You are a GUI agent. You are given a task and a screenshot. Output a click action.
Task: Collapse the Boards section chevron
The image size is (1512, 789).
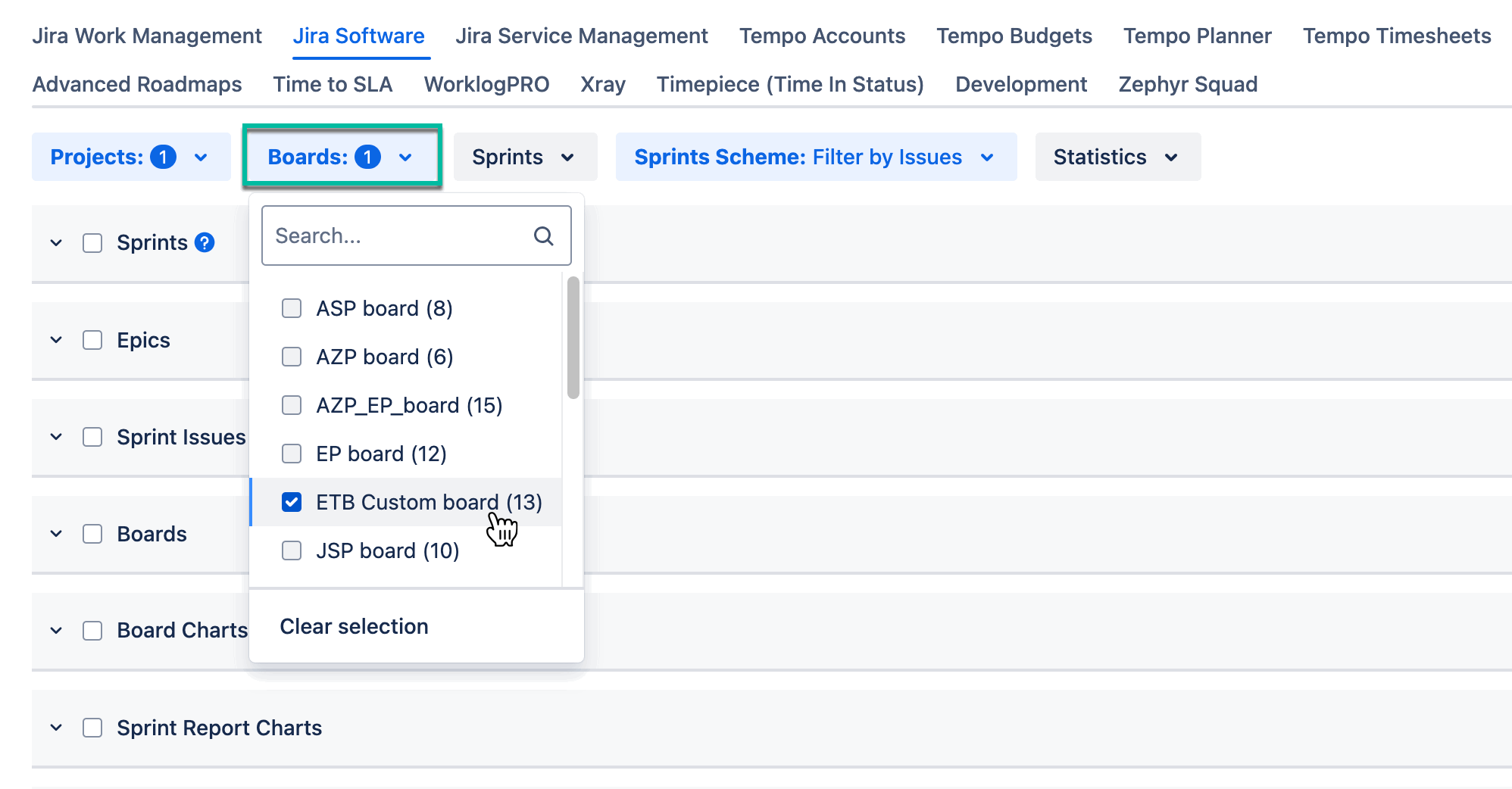coord(55,534)
